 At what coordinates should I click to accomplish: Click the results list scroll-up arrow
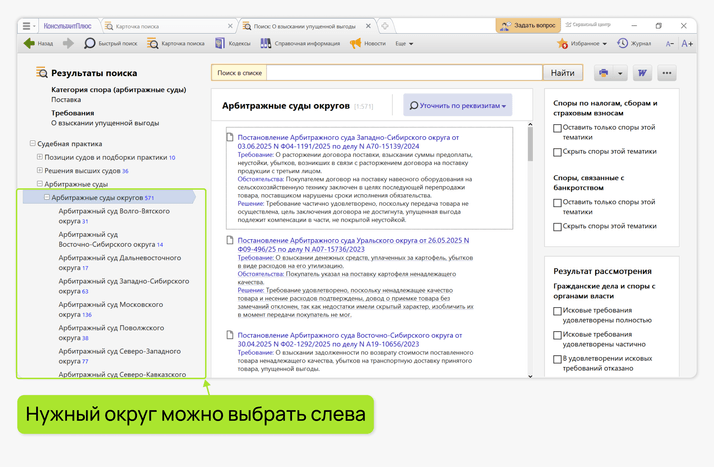point(530,124)
